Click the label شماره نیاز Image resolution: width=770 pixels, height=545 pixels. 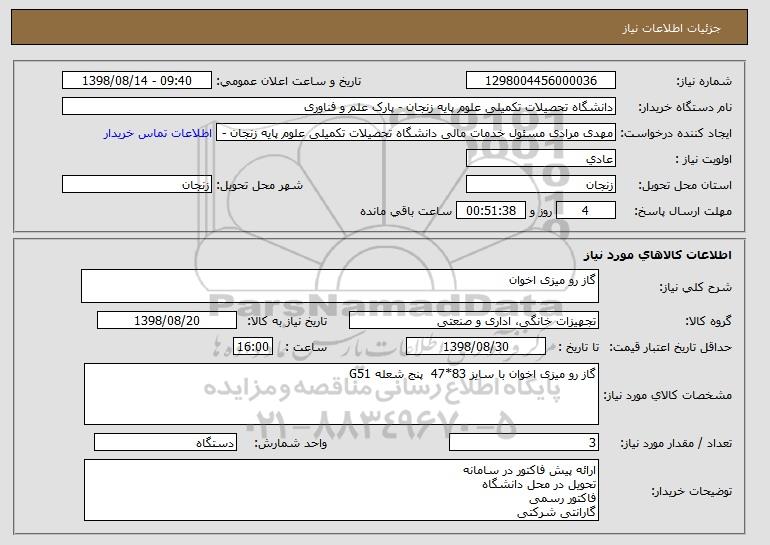(704, 82)
